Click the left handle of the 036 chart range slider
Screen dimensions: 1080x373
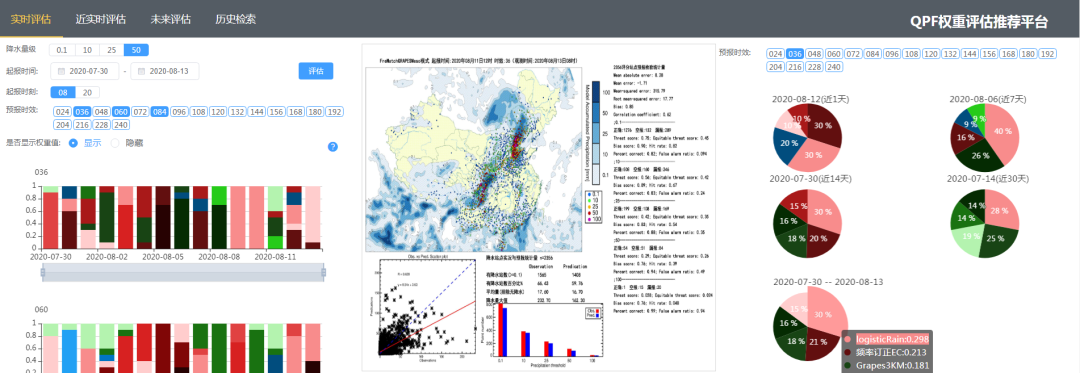tap(43, 273)
